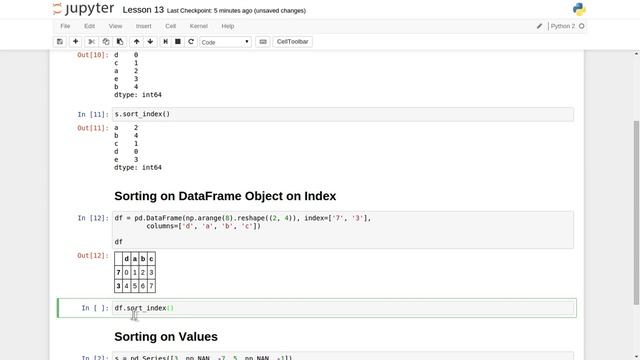Click the scrollbar up arrow
Viewport: 640px width, 360px height.
coord(636,53)
